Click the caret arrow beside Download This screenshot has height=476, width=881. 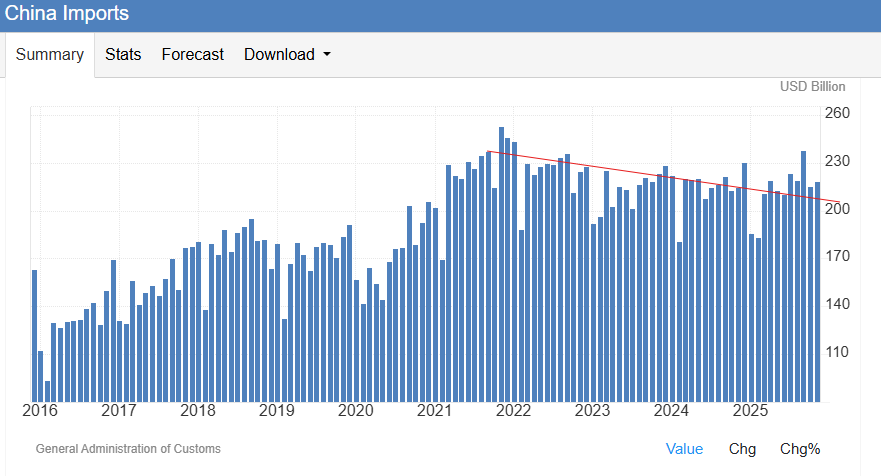327,55
